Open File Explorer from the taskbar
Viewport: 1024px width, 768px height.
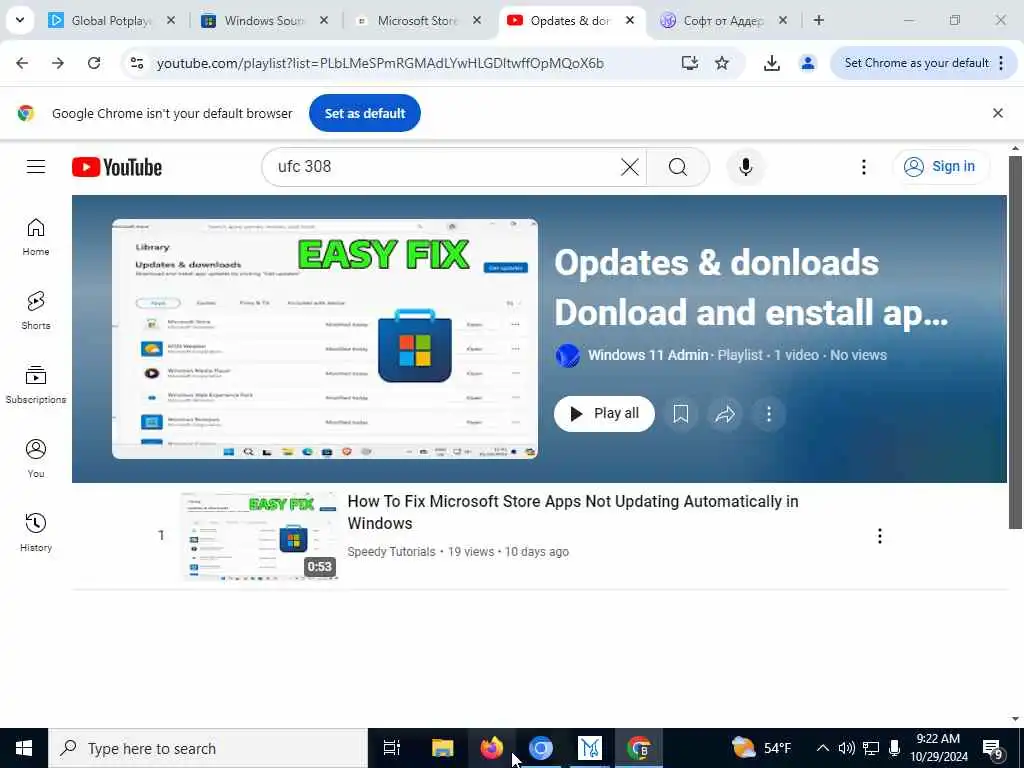tap(442, 748)
